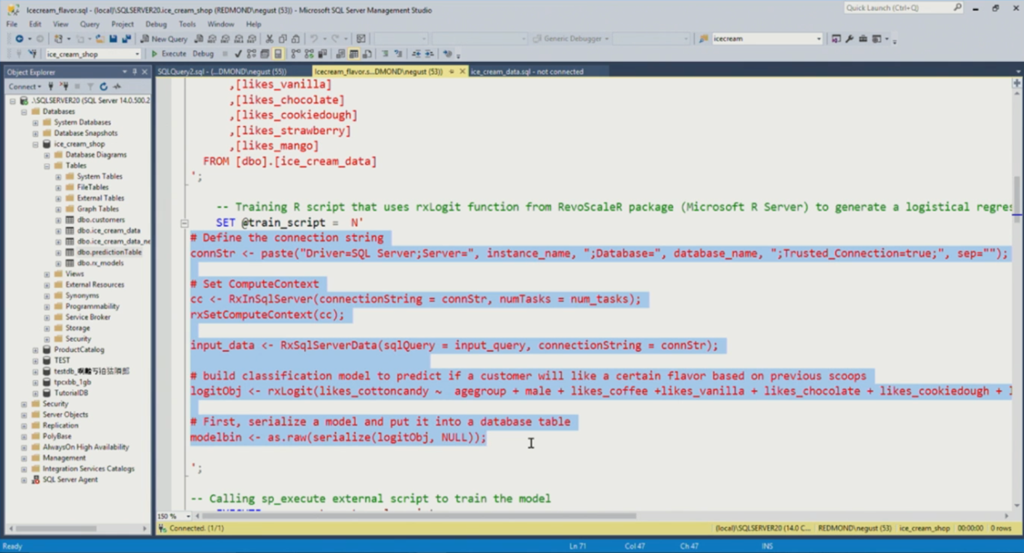Click the Open File folder icon

point(99,39)
